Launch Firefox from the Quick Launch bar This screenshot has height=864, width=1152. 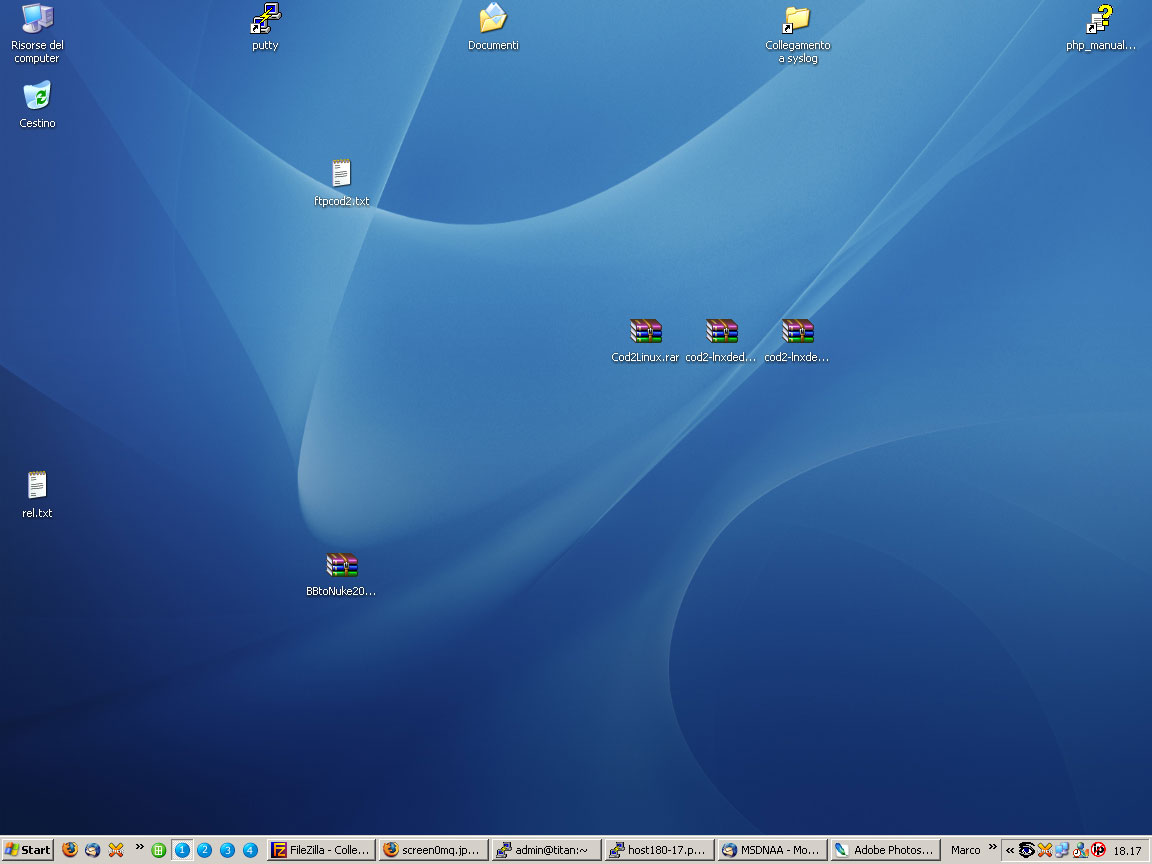click(70, 850)
